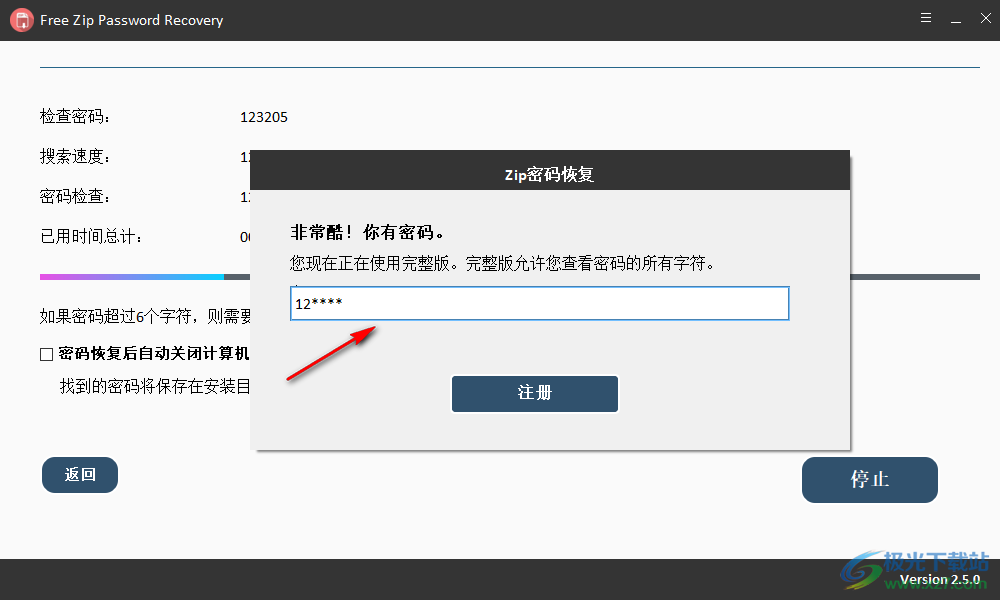Viewport: 1000px width, 600px height.
Task: Click the 搜索速度 label
Action: coord(75,156)
